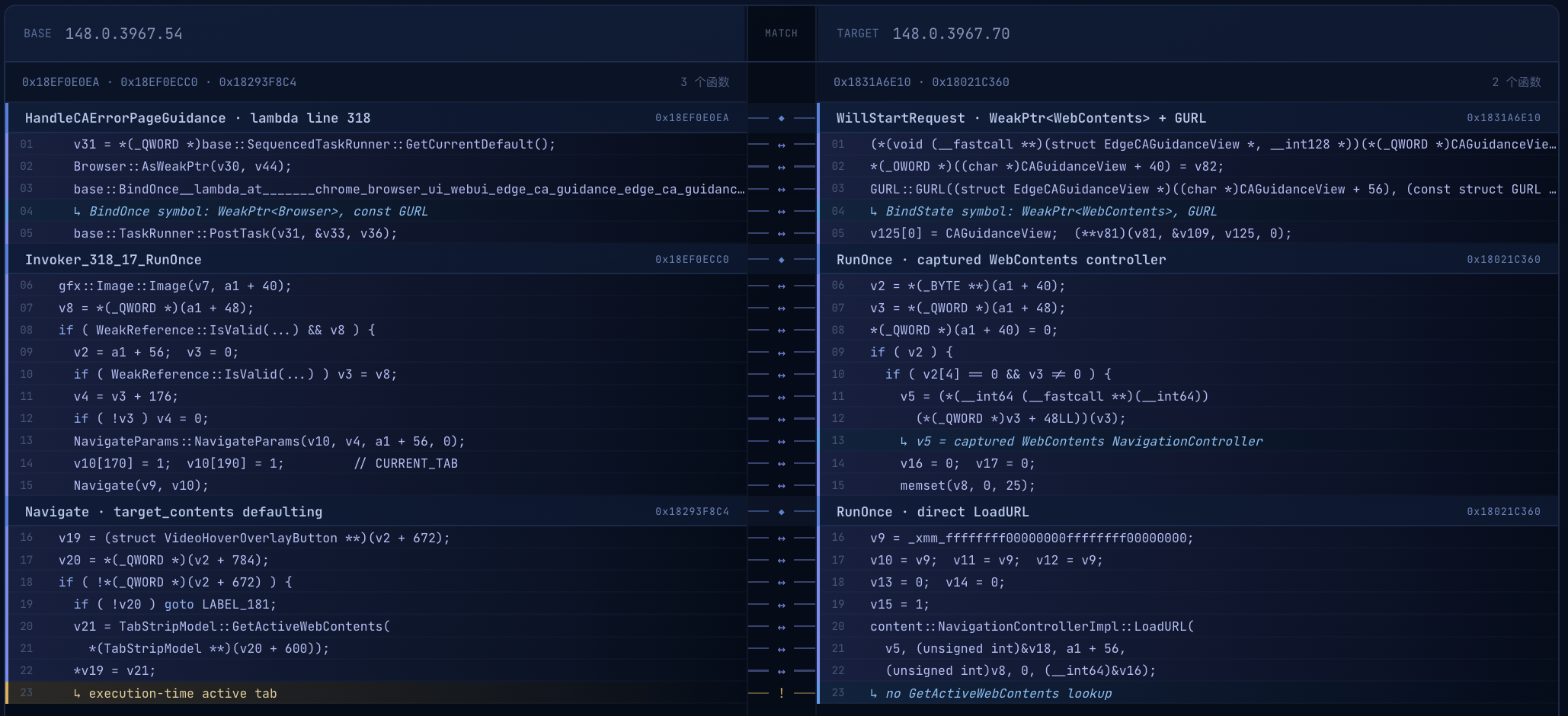Click the warning exclamation marker on line 23
This screenshot has height=716, width=1568.
pyautogui.click(x=781, y=693)
